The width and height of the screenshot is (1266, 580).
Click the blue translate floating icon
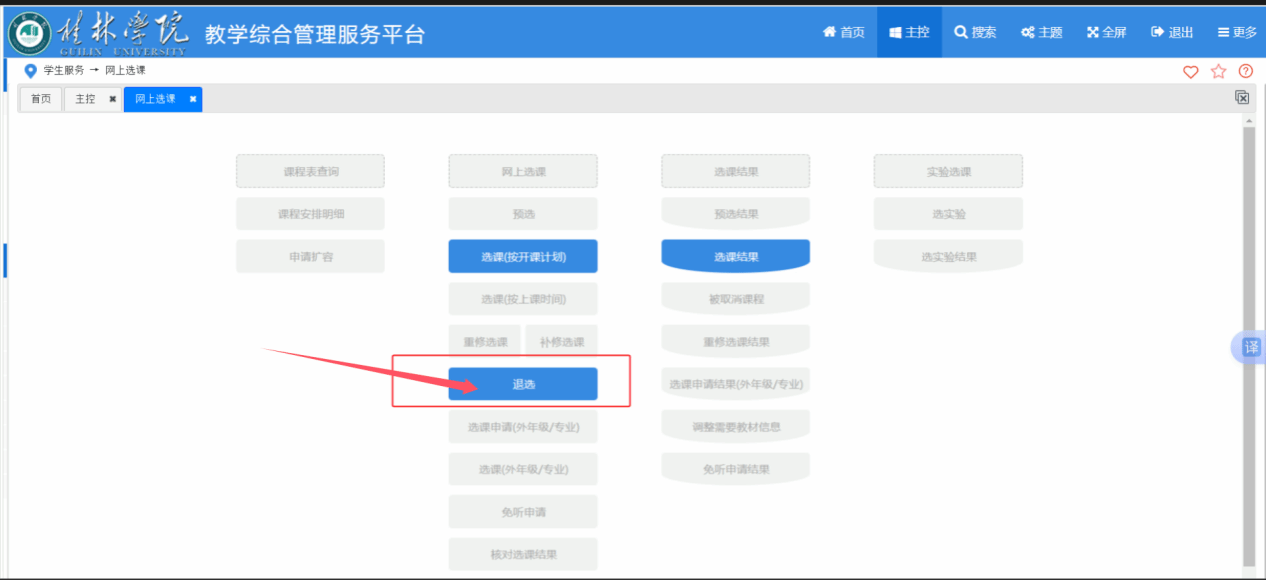[x=1251, y=347]
